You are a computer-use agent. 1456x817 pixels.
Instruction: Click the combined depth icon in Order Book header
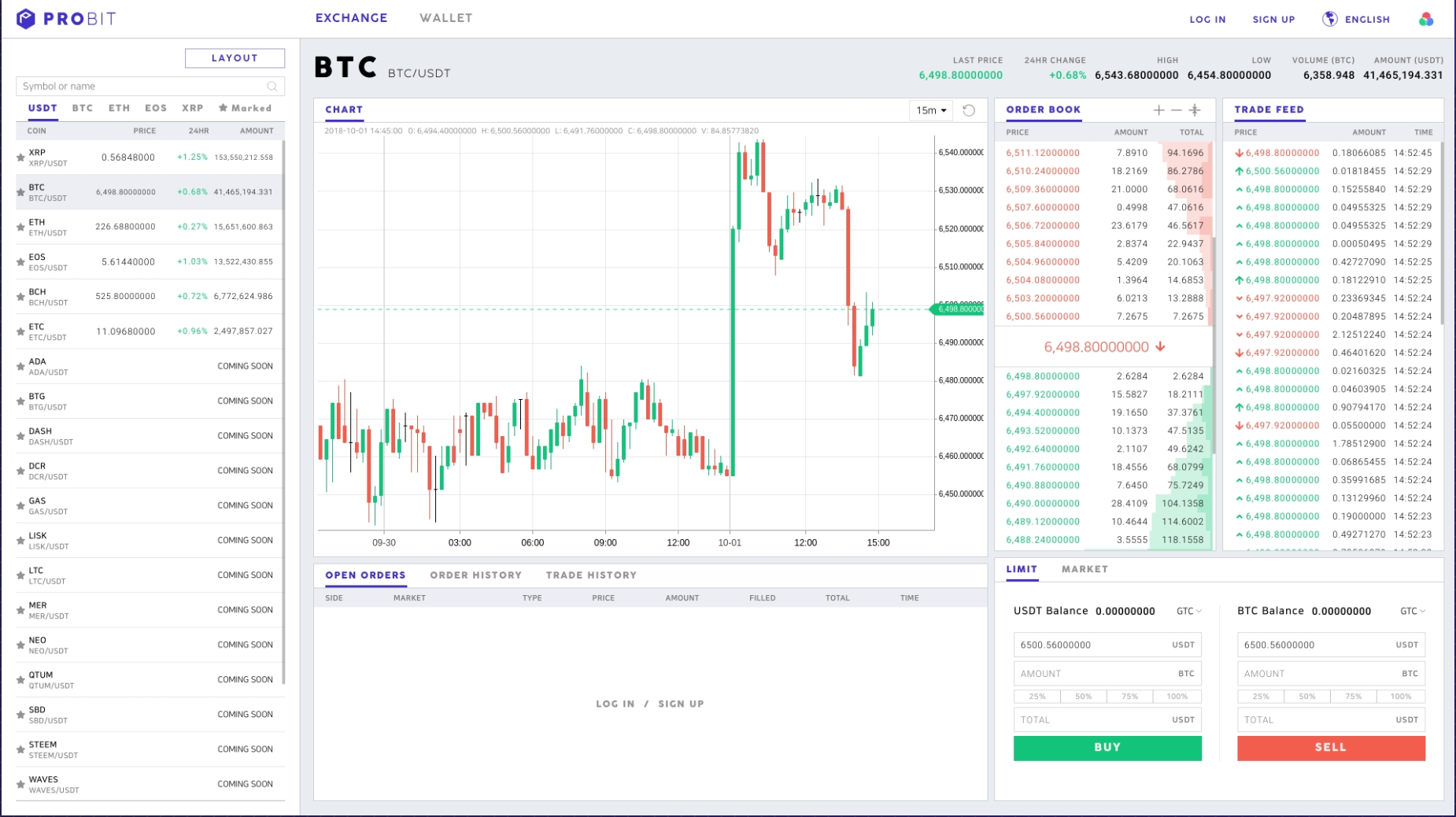(1195, 110)
